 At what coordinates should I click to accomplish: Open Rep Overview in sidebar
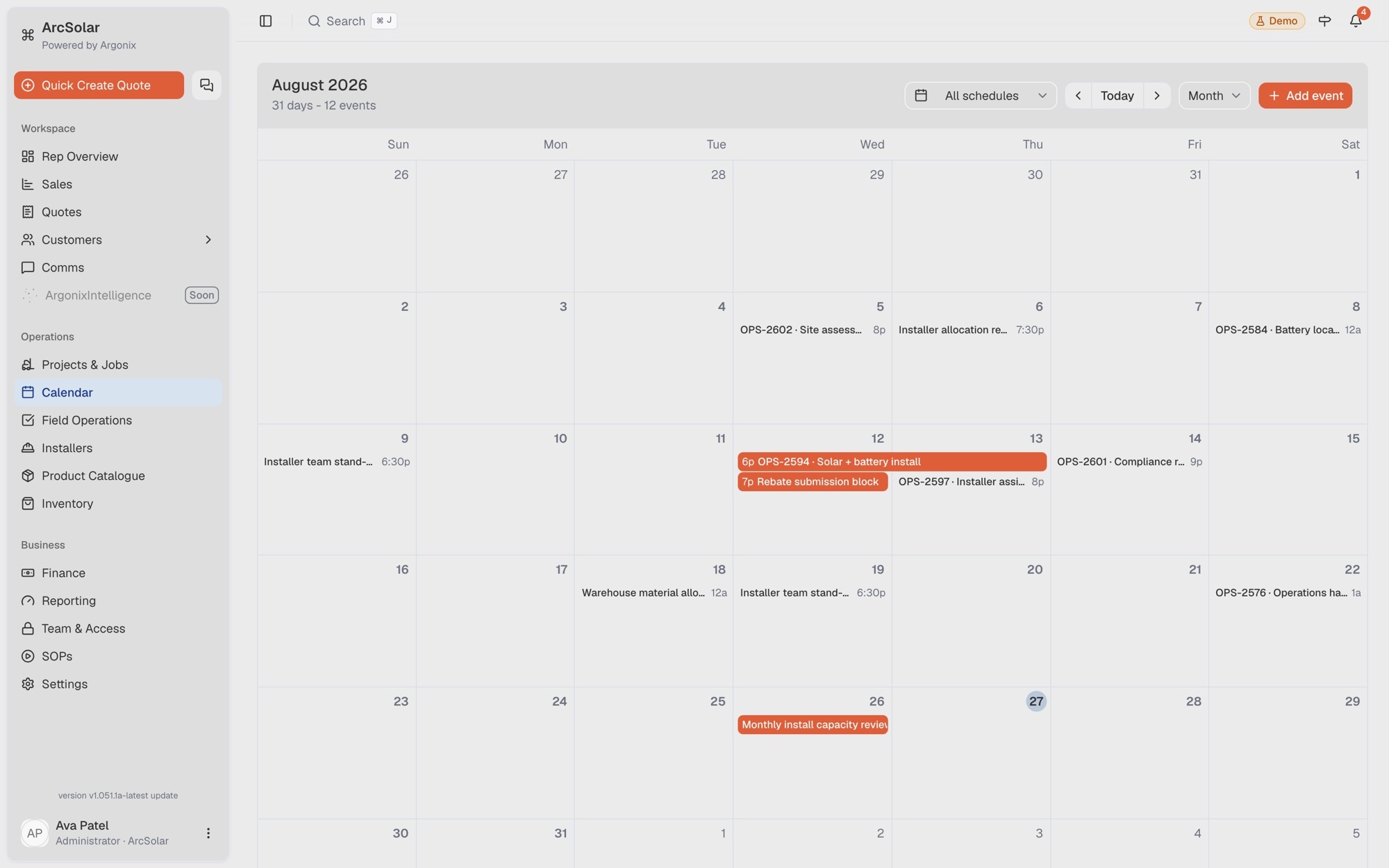[118, 156]
